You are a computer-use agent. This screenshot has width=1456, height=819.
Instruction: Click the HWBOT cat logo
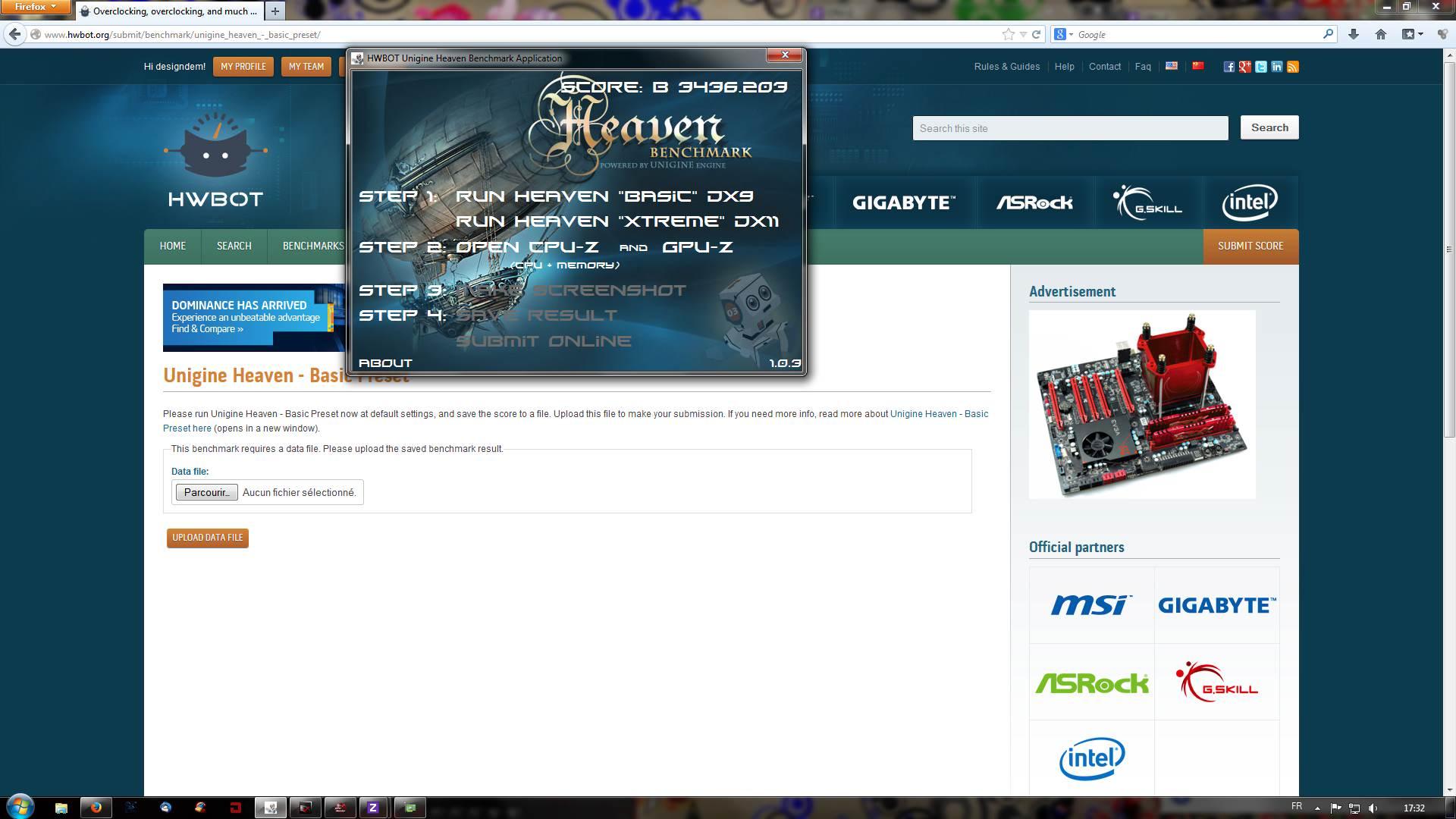215,161
